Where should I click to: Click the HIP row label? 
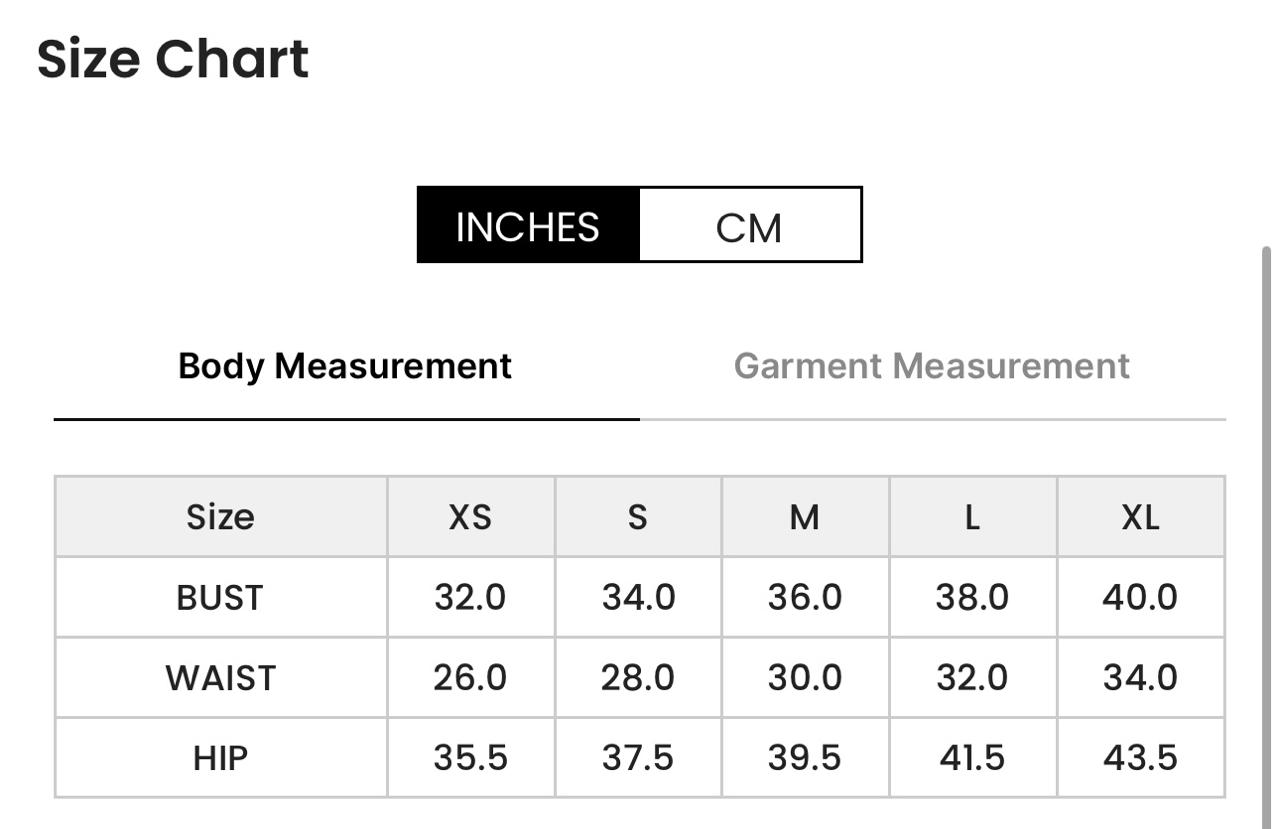click(221, 757)
